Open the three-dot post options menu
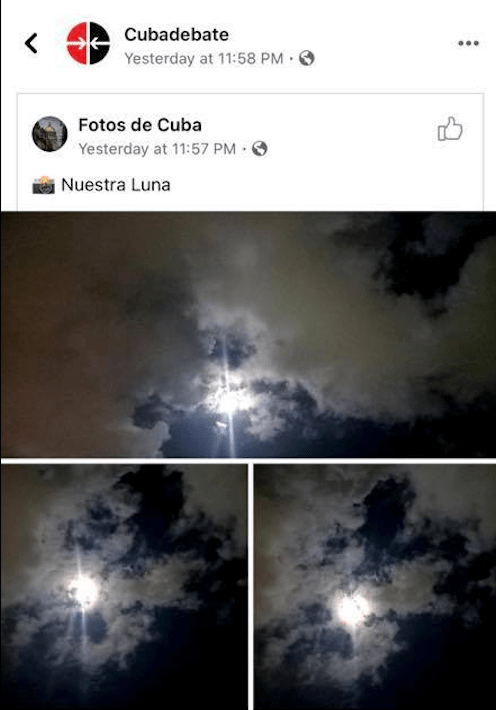 tap(468, 43)
